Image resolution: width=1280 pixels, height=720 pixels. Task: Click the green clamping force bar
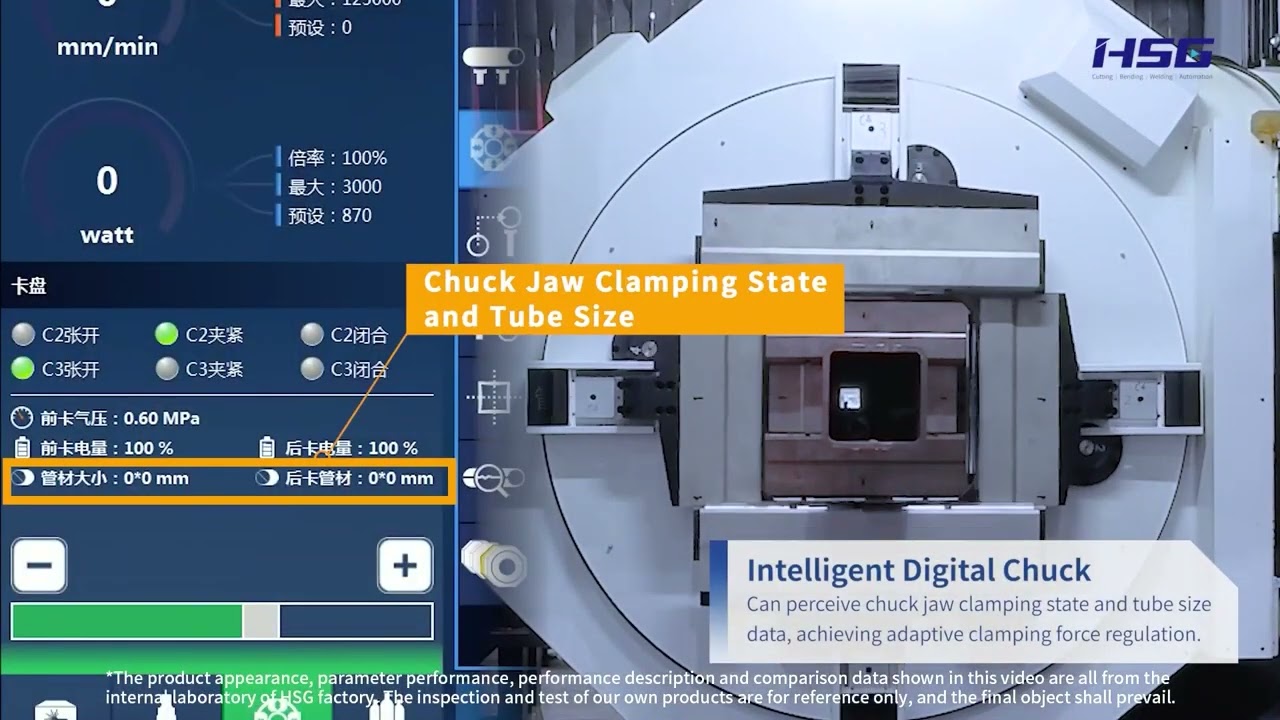pyautogui.click(x=127, y=621)
